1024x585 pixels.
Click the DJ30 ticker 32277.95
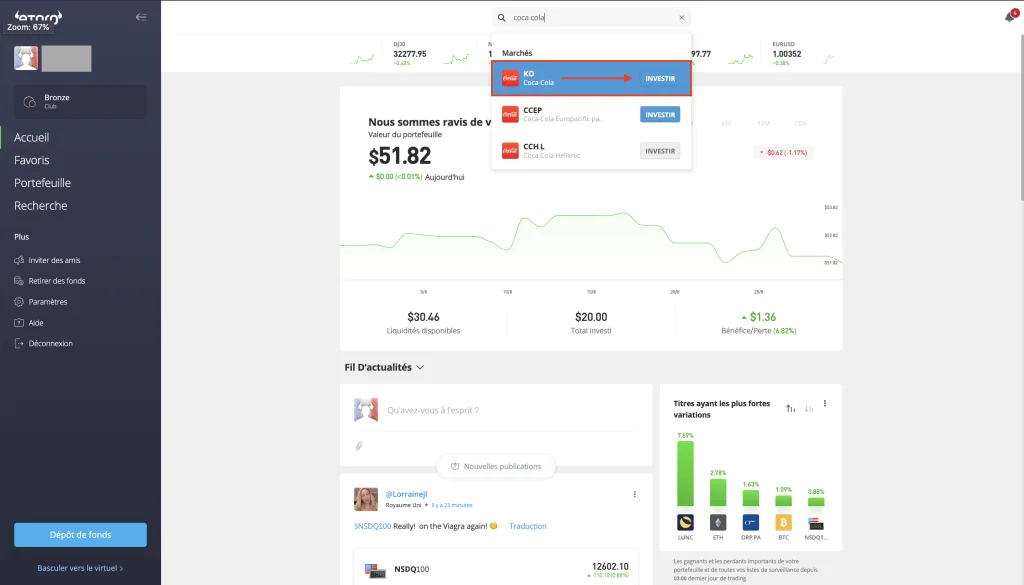tap(409, 54)
